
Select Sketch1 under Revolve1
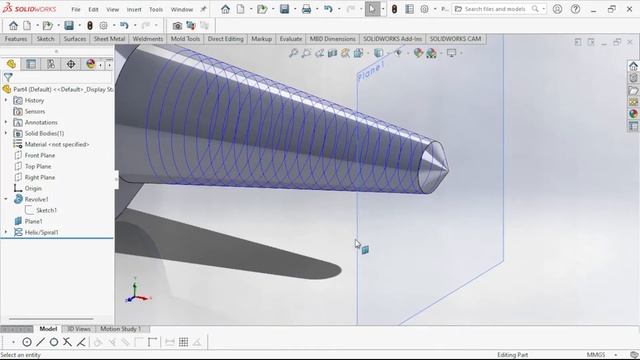coord(46,210)
